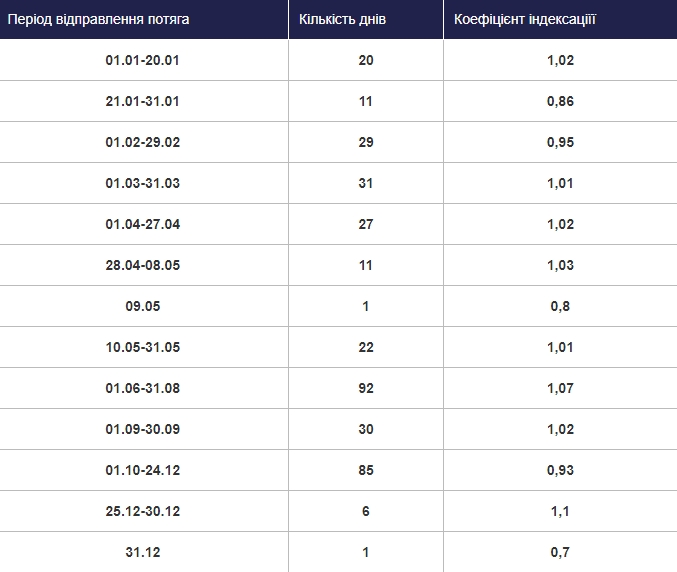Select the 10.05-31.05 period cell

142,347
